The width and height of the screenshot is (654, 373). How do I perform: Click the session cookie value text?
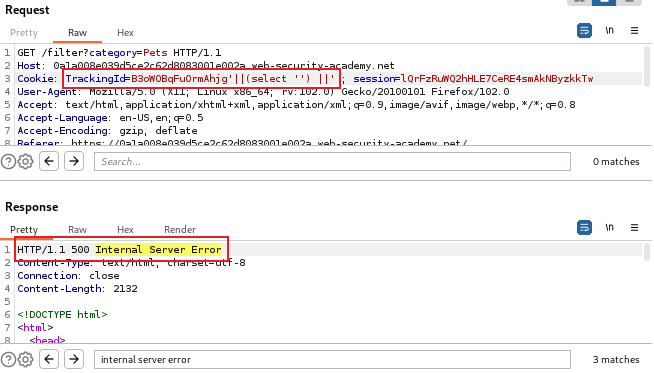(x=497, y=78)
